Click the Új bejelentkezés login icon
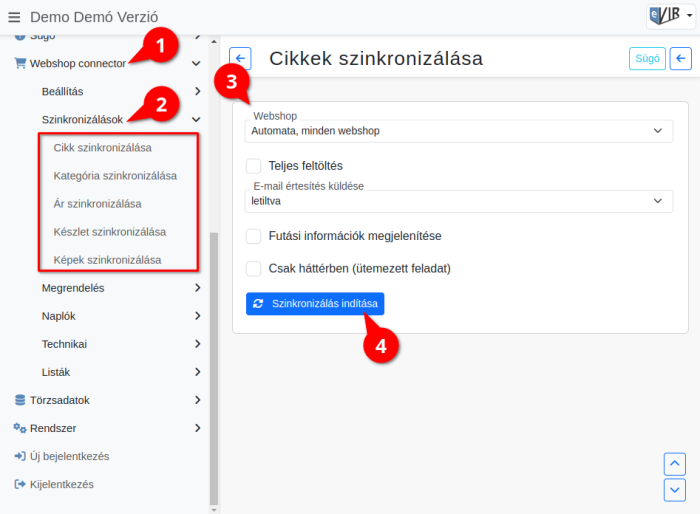The height and width of the screenshot is (514, 700). coord(20,456)
